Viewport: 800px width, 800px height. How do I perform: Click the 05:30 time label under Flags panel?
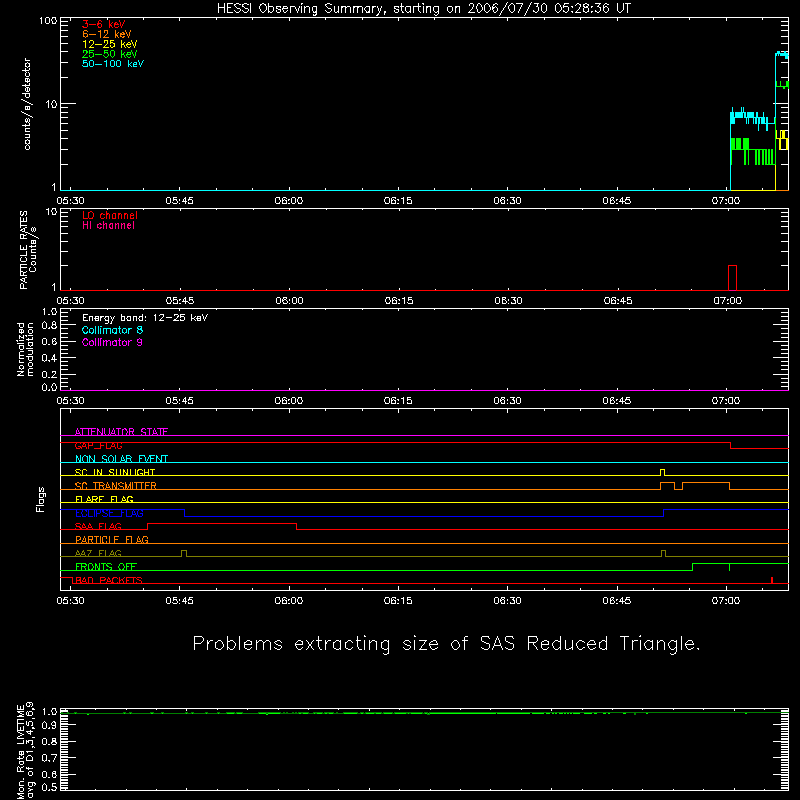click(70, 601)
